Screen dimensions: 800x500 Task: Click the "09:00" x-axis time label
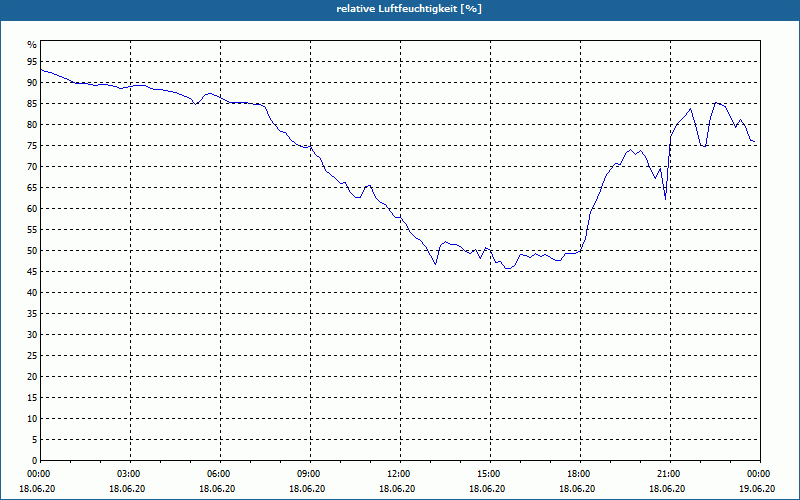[x=308, y=474]
